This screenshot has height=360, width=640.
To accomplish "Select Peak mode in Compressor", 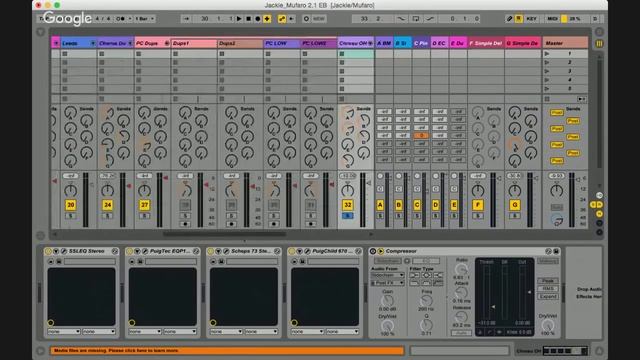I will point(548,280).
